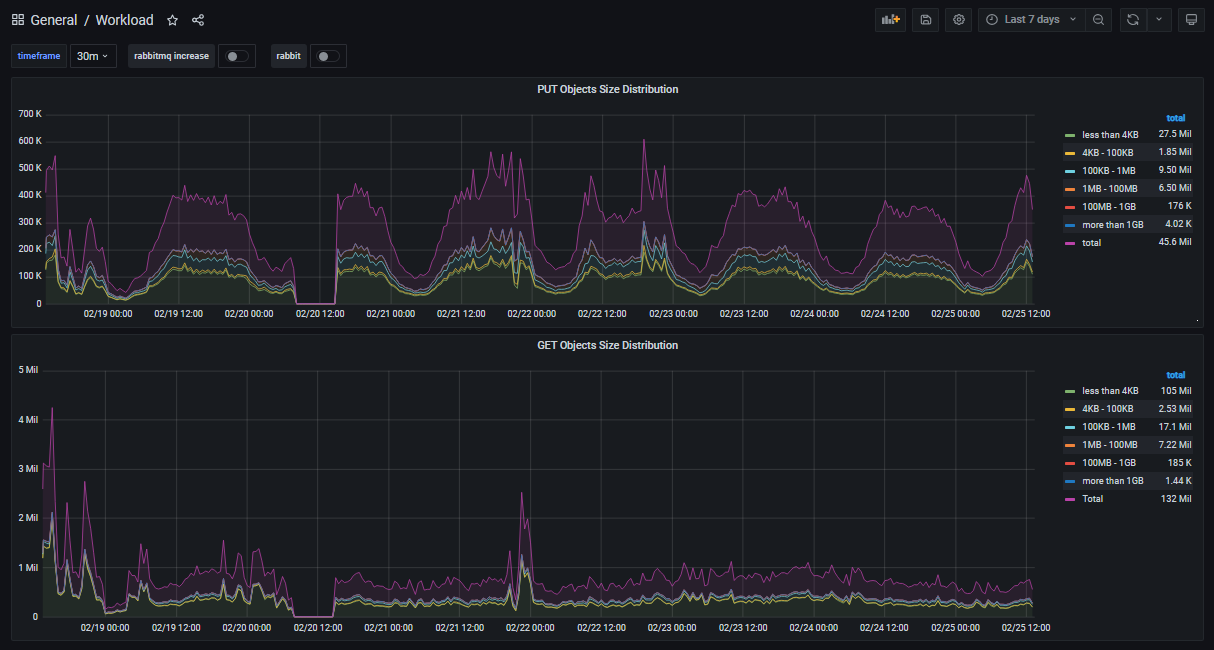Click the zoom out time range icon
The width and height of the screenshot is (1214, 650).
(x=1098, y=20)
